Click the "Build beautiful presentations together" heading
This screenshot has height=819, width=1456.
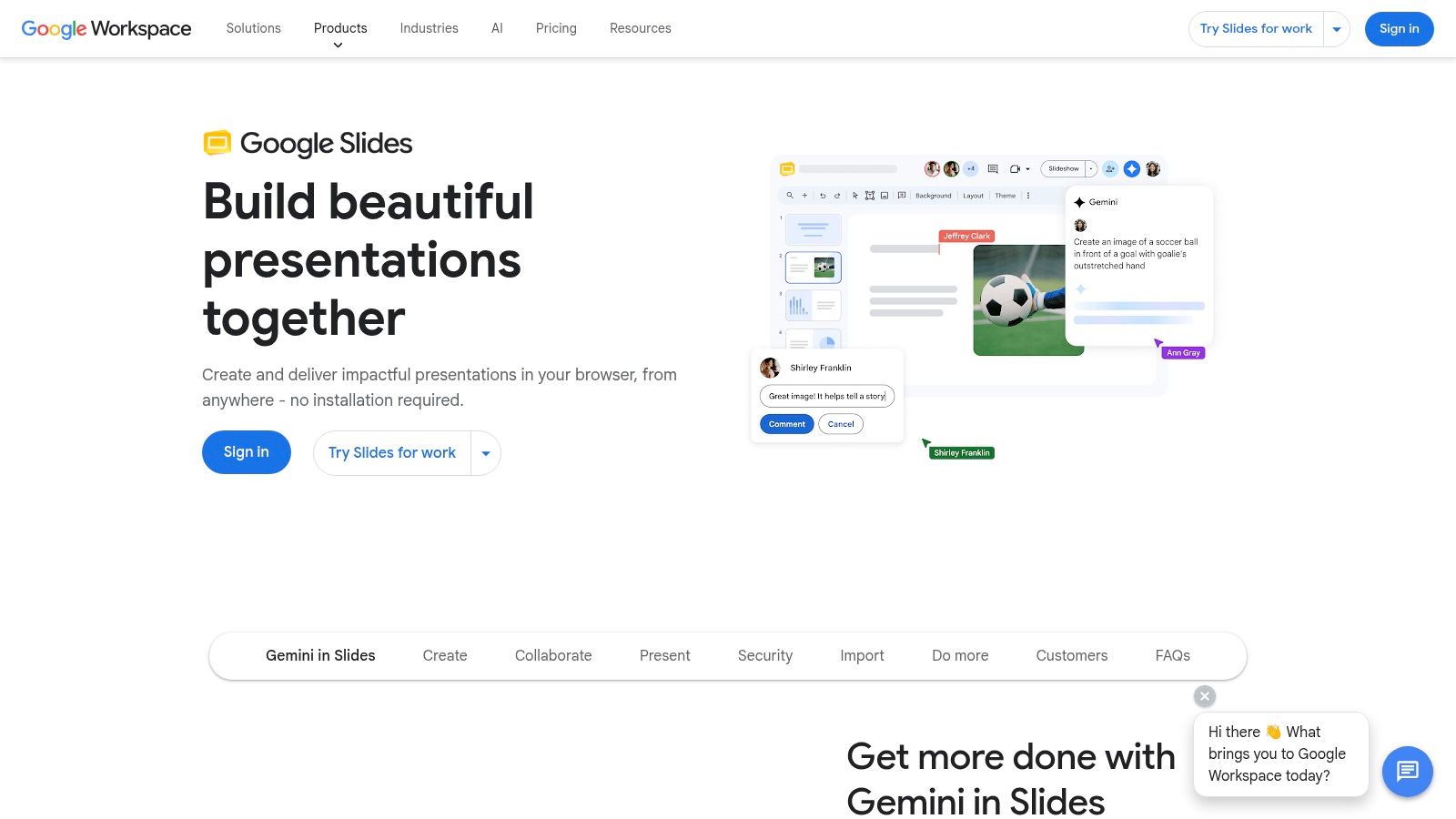pyautogui.click(x=369, y=259)
